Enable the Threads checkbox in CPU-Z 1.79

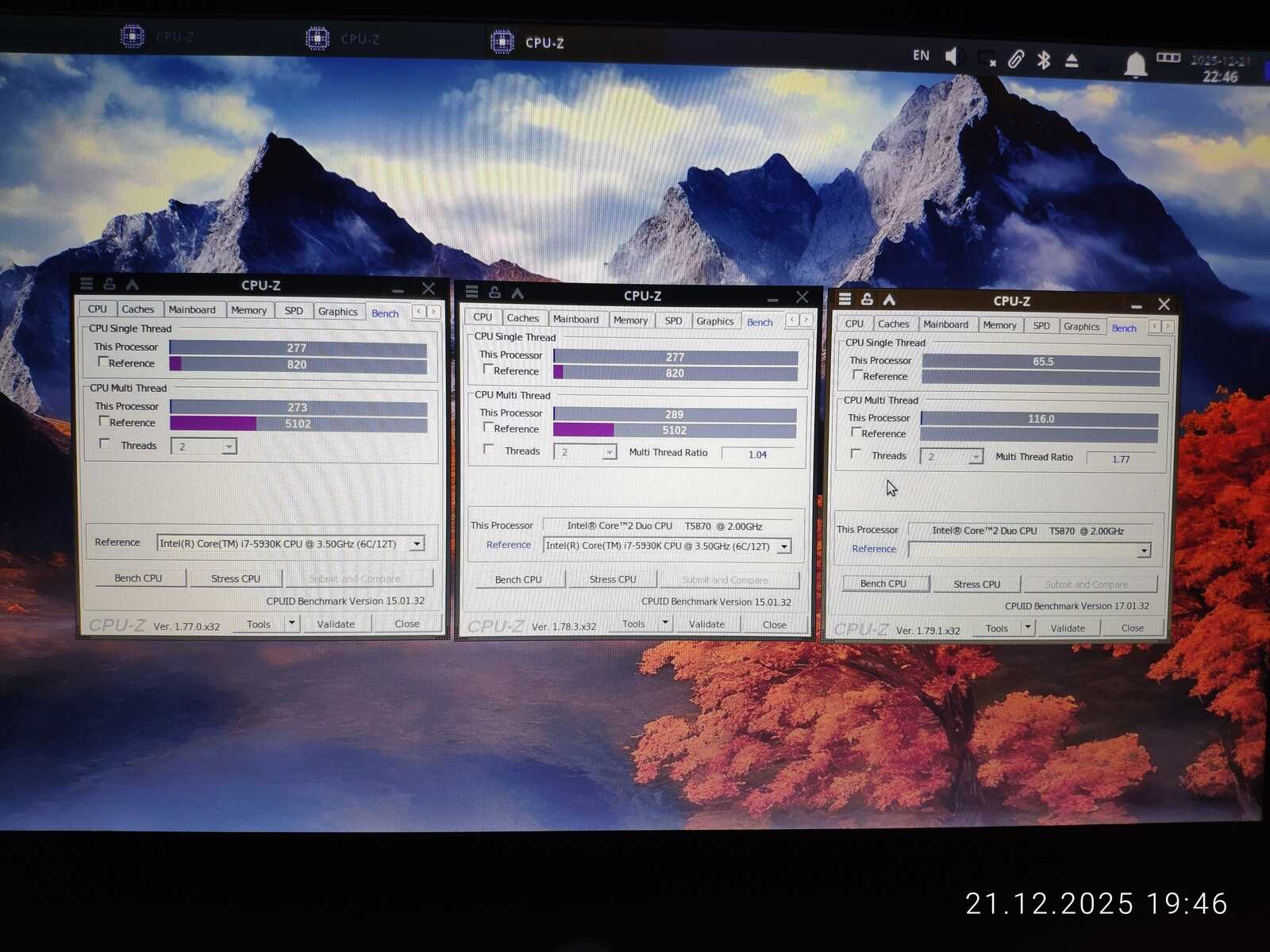[856, 454]
